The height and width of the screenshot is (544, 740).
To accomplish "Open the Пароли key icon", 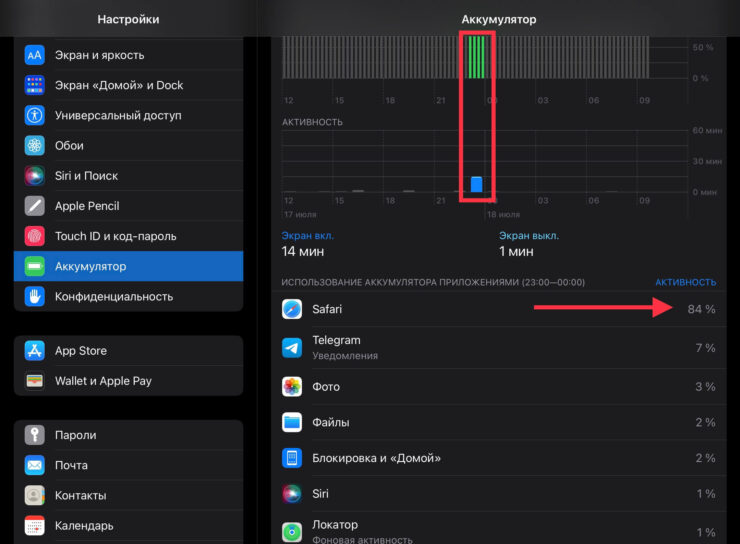I will 35,435.
